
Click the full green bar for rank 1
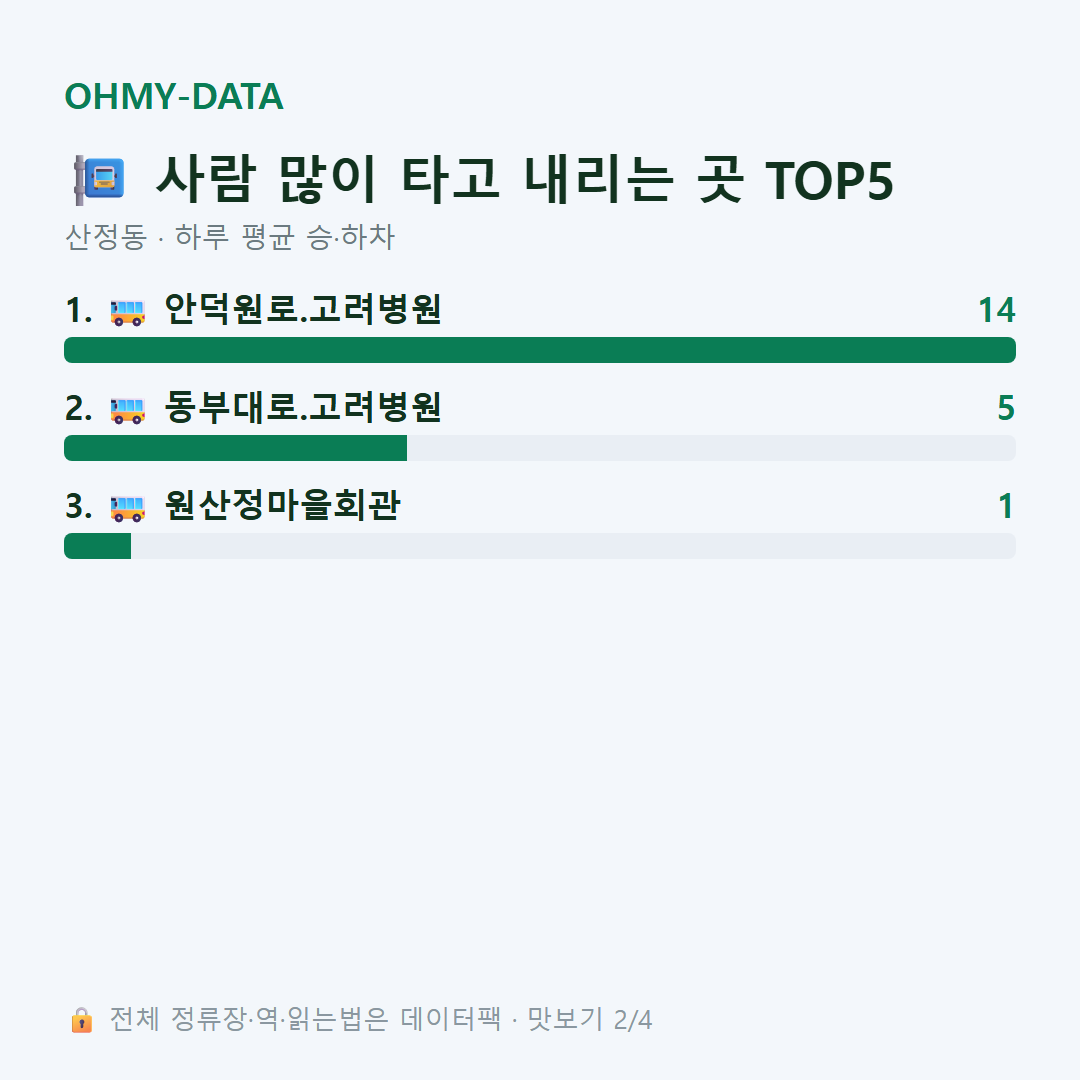point(540,350)
